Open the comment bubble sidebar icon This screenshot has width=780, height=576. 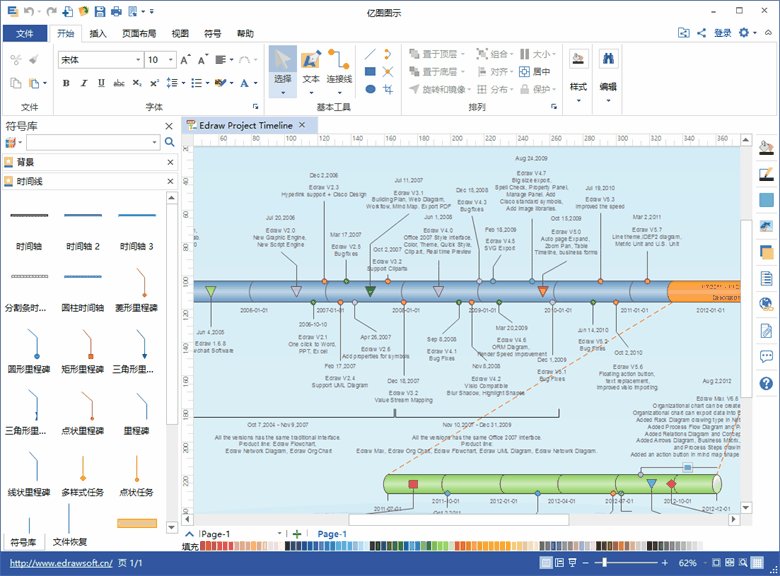[766, 356]
